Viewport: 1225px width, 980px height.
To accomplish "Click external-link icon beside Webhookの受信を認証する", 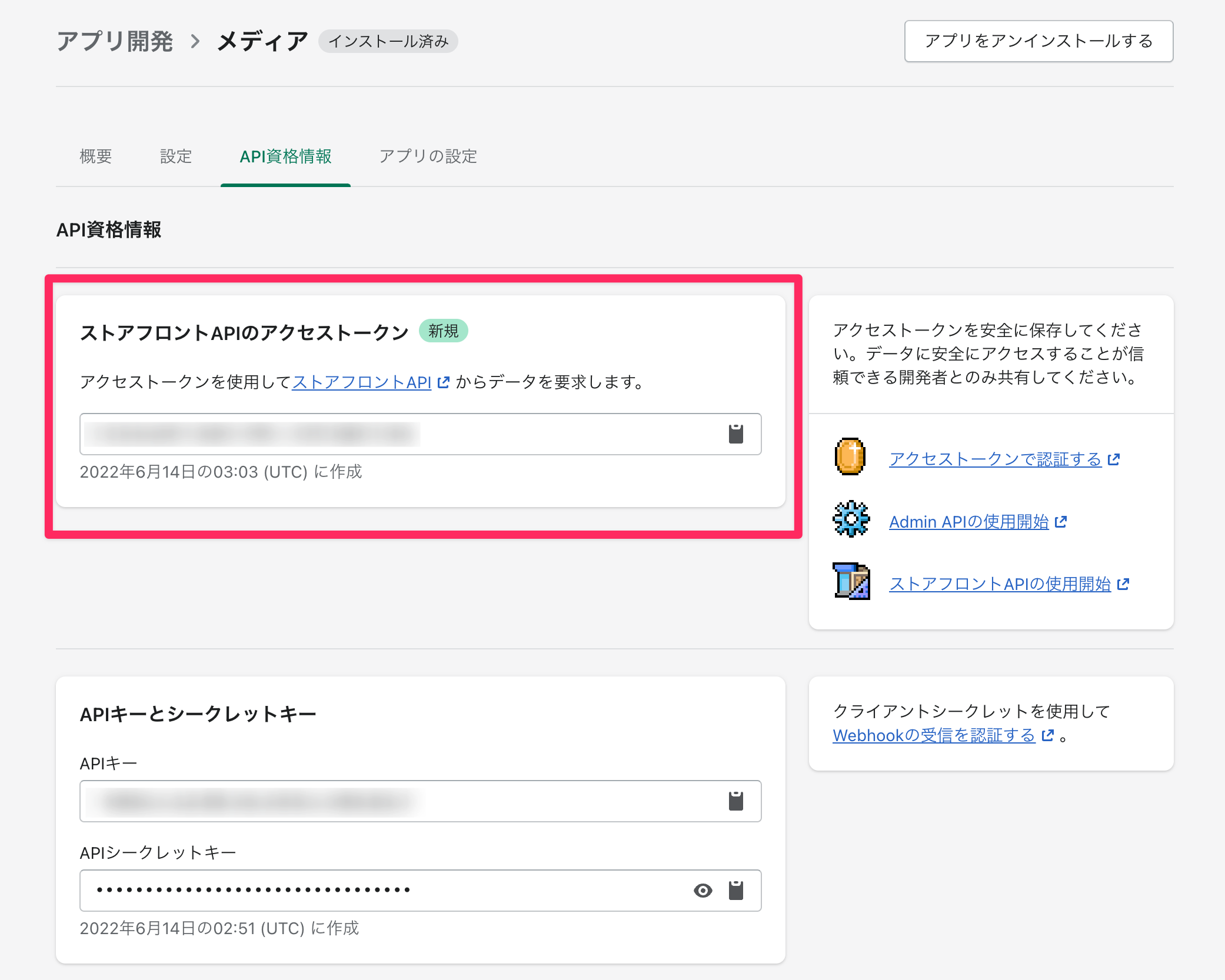I will (1047, 735).
